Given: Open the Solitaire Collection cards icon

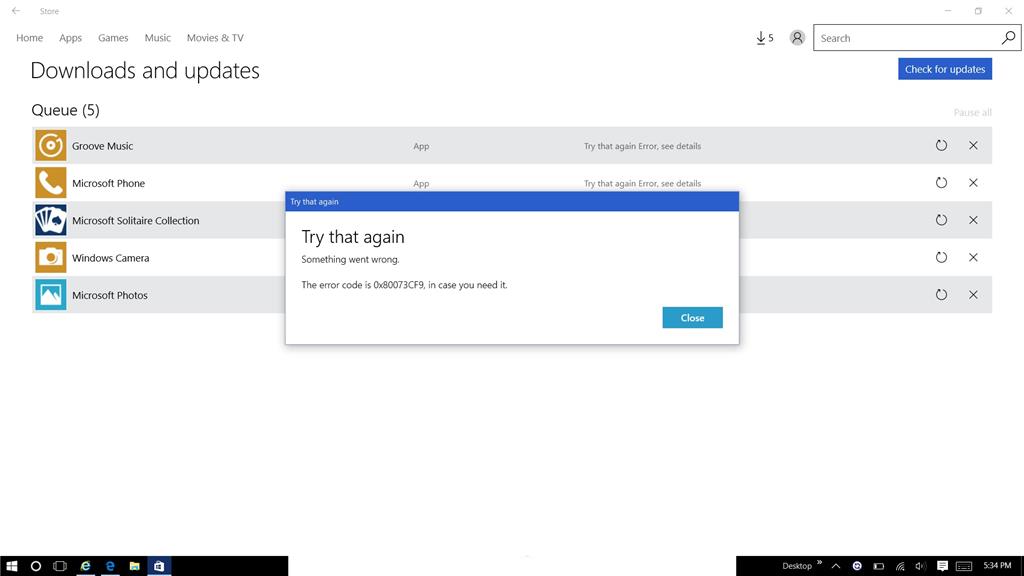Looking at the screenshot, I should (50, 220).
